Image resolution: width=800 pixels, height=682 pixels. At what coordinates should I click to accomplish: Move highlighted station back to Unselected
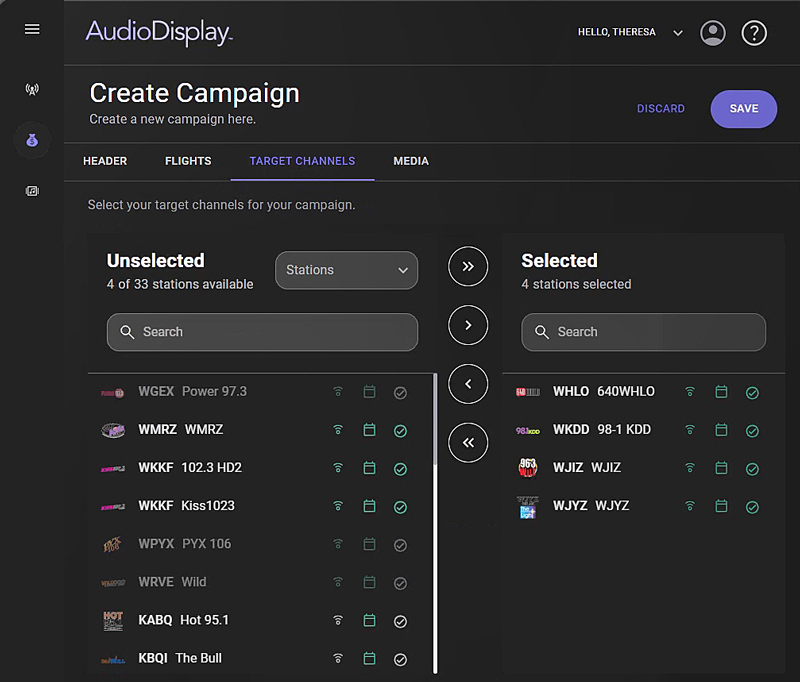coord(468,384)
